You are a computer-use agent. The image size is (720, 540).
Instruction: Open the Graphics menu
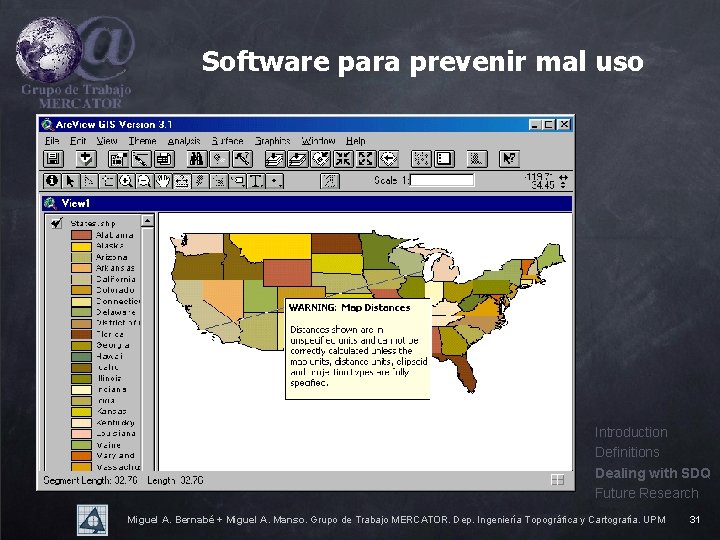click(272, 141)
